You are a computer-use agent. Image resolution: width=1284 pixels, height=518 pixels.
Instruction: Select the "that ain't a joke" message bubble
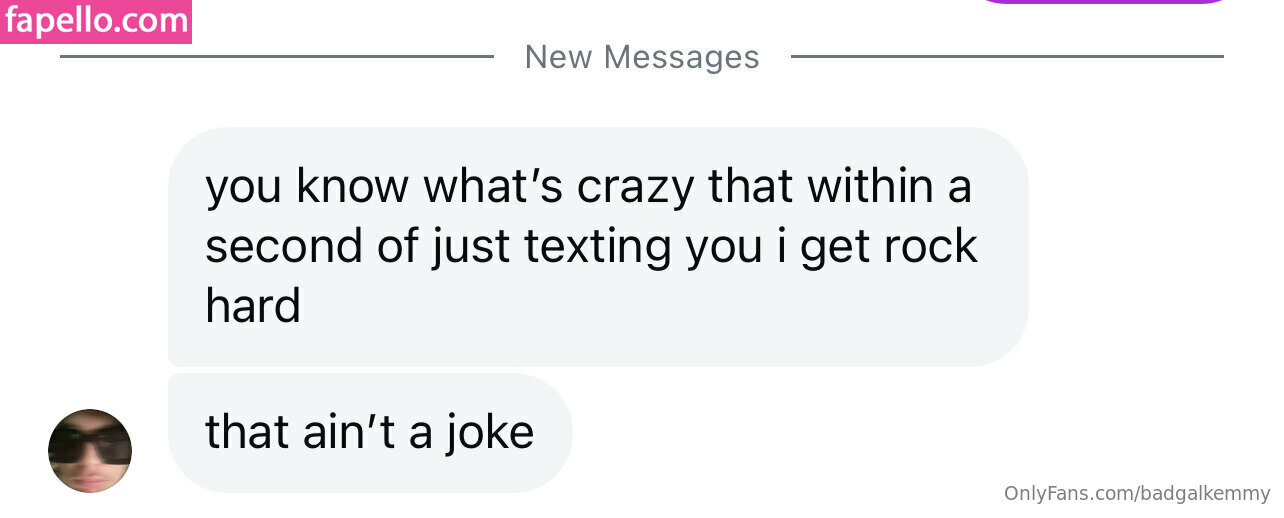[370, 432]
